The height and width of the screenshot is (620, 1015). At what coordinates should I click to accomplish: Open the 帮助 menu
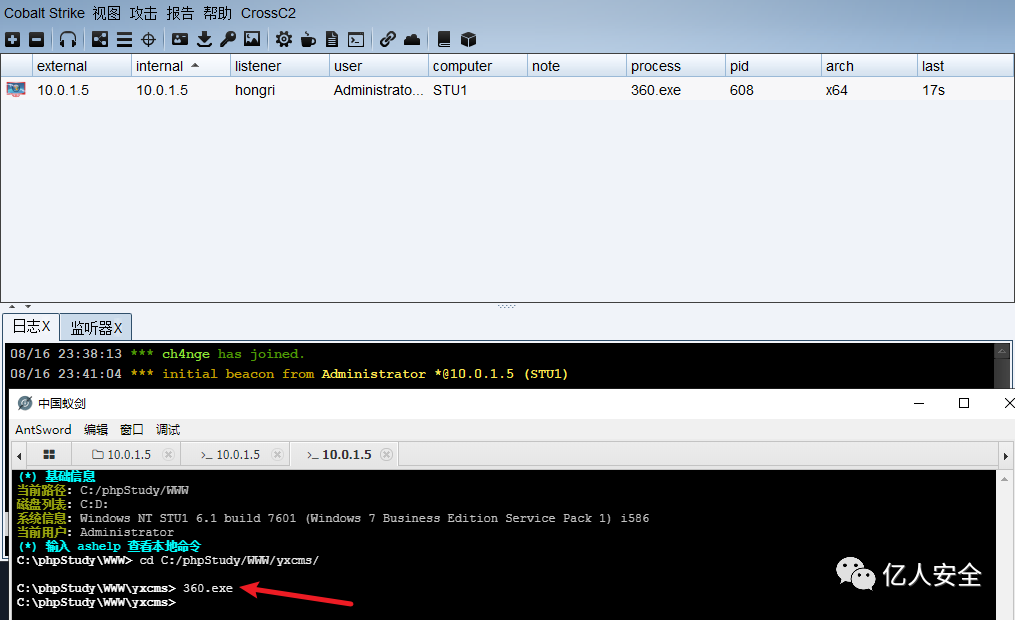pyautogui.click(x=217, y=13)
